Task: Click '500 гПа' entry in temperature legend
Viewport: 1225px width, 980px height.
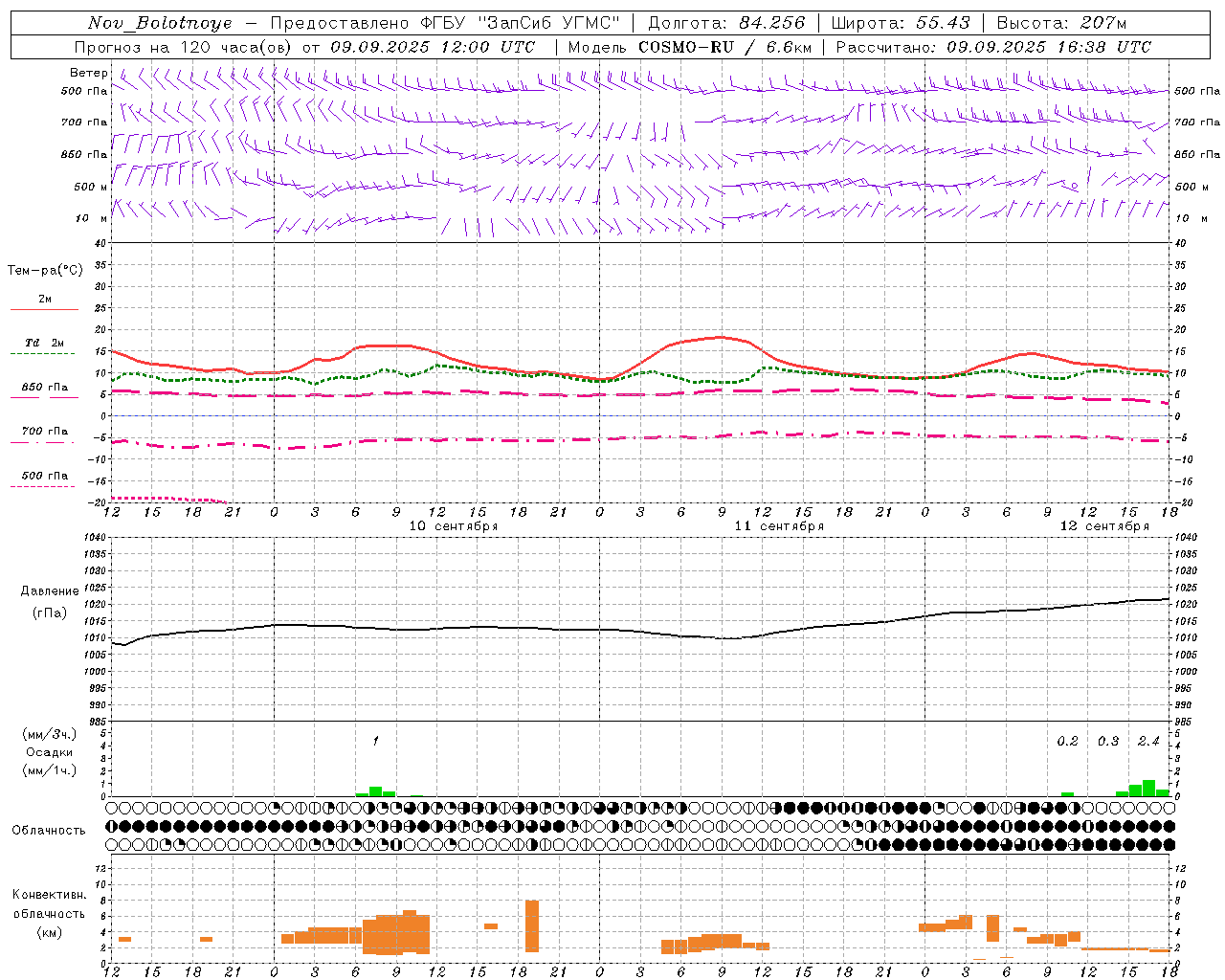Action: tap(45, 476)
